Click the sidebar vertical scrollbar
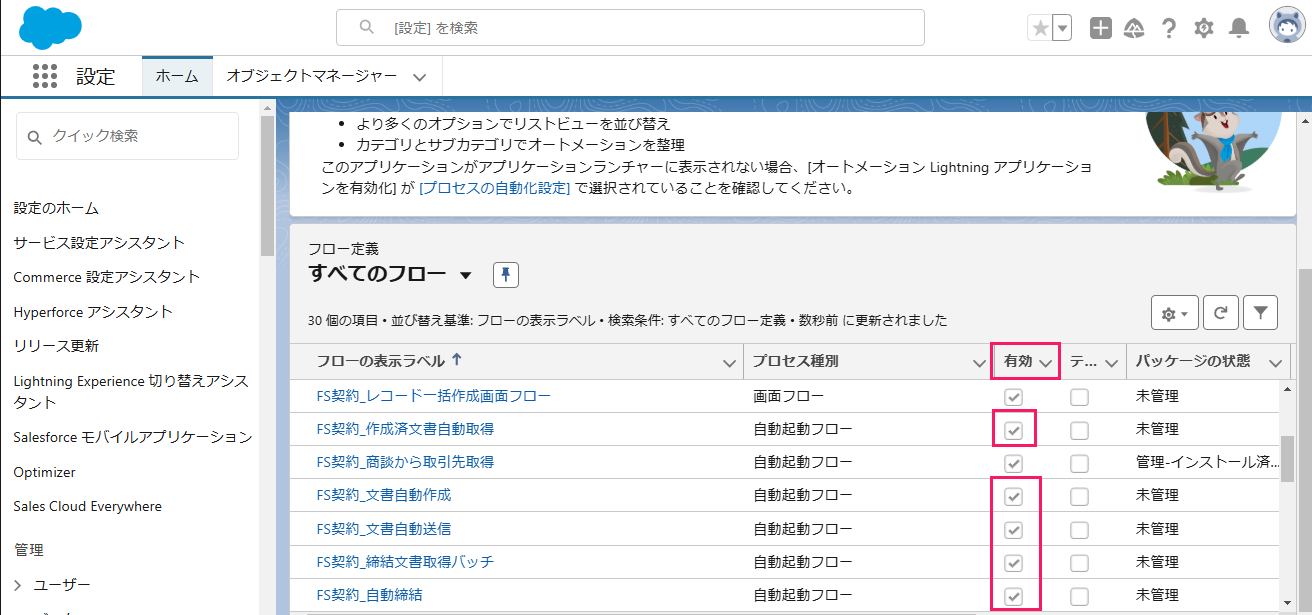This screenshot has height=615, width=1312. point(267,185)
